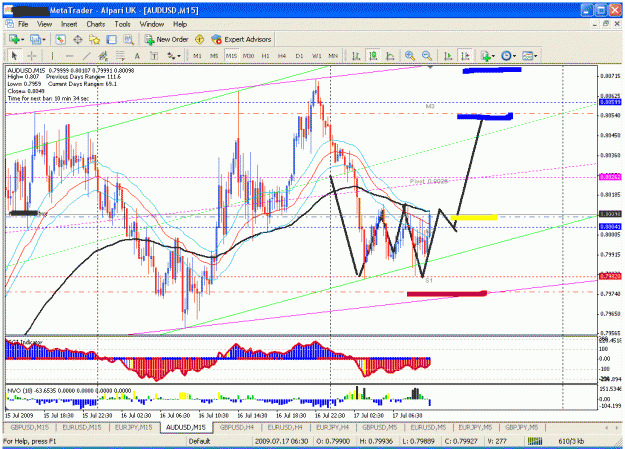This screenshot has width=625, height=449.
Task: Toggle the Expert Advisors button
Action: (x=241, y=39)
